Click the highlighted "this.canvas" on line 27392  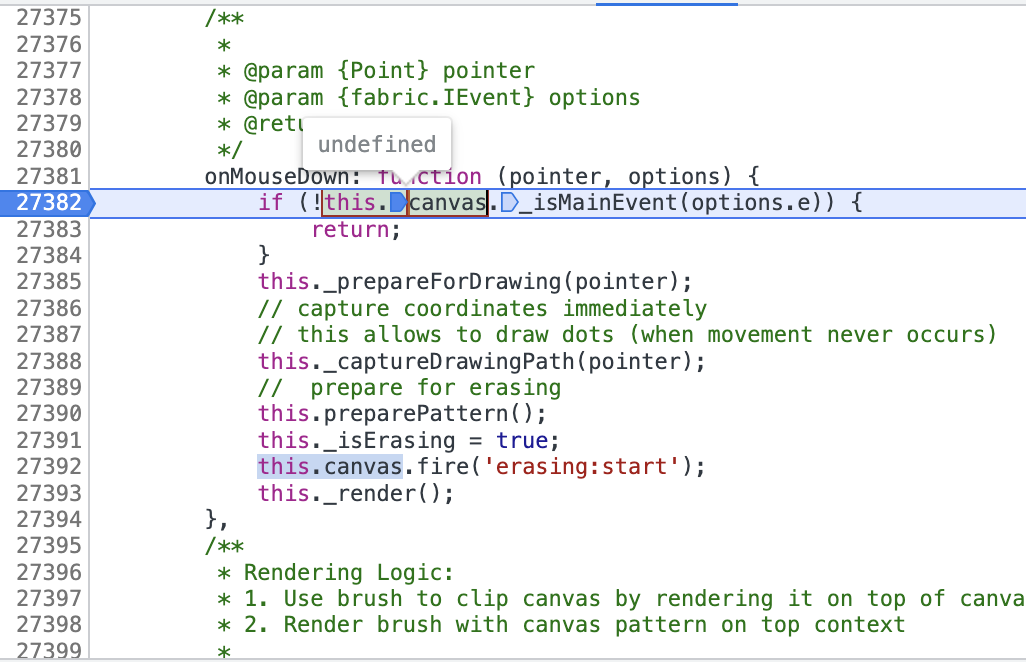[330, 467]
